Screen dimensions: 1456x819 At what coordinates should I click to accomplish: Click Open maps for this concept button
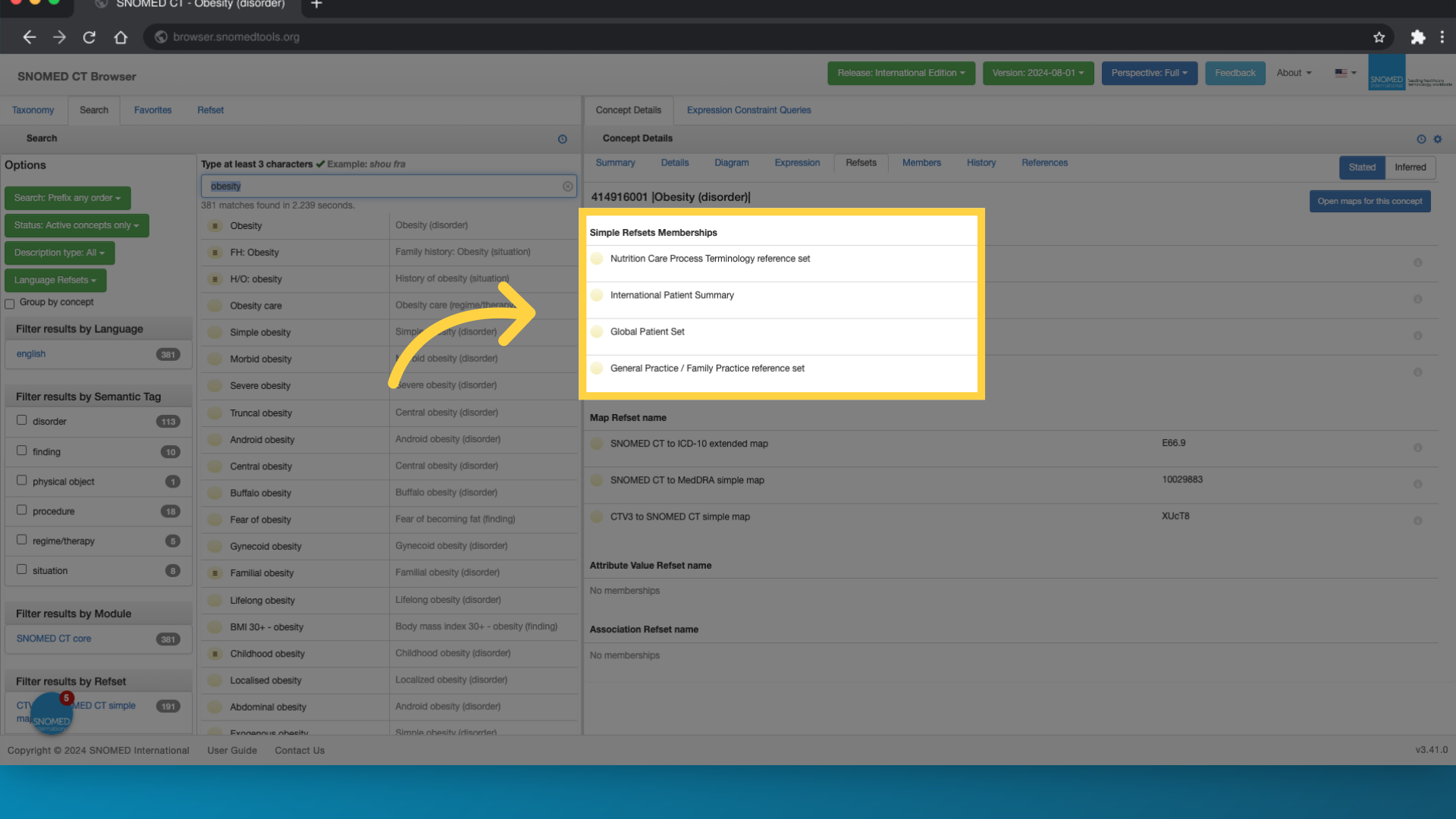click(x=1370, y=202)
